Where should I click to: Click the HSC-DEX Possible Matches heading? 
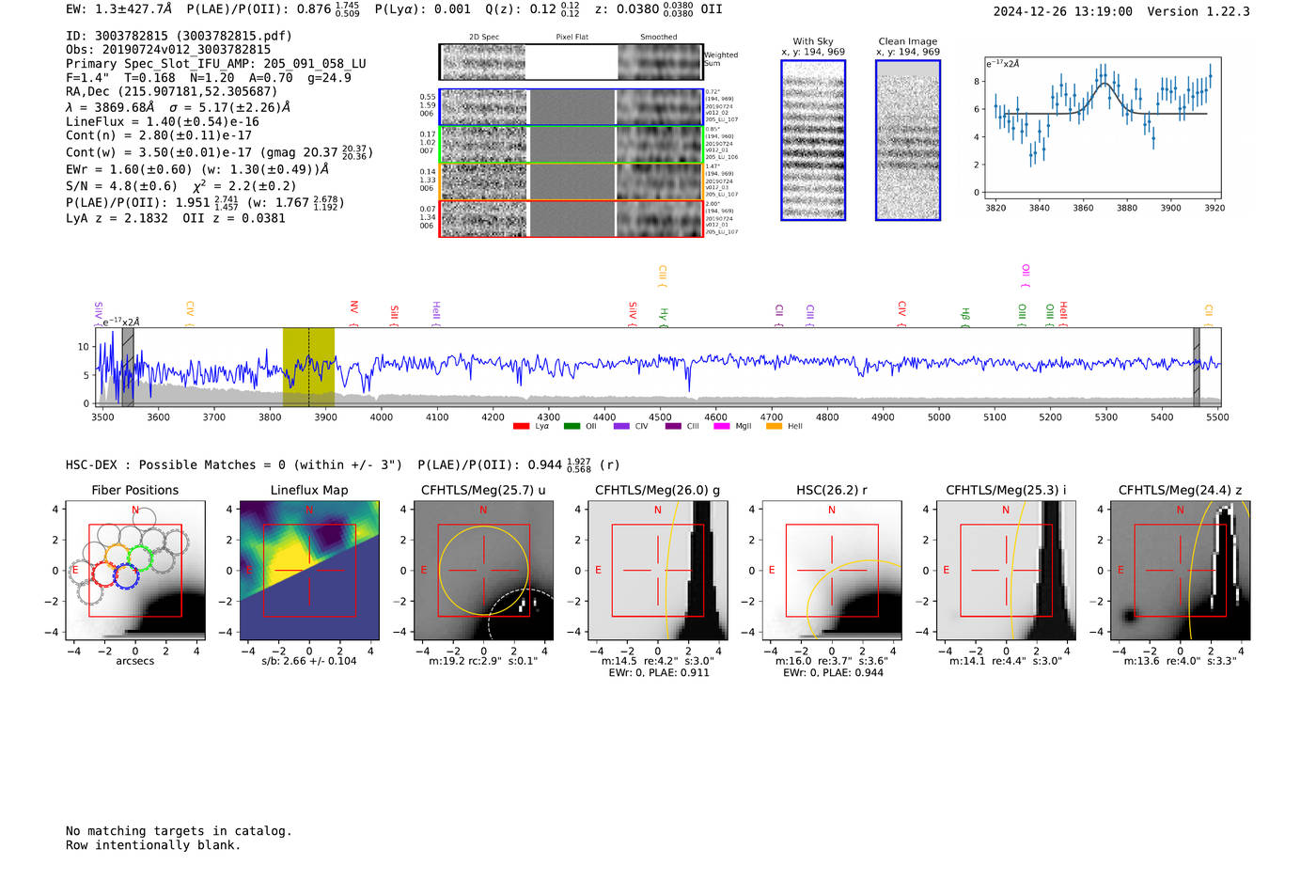[x=234, y=464]
